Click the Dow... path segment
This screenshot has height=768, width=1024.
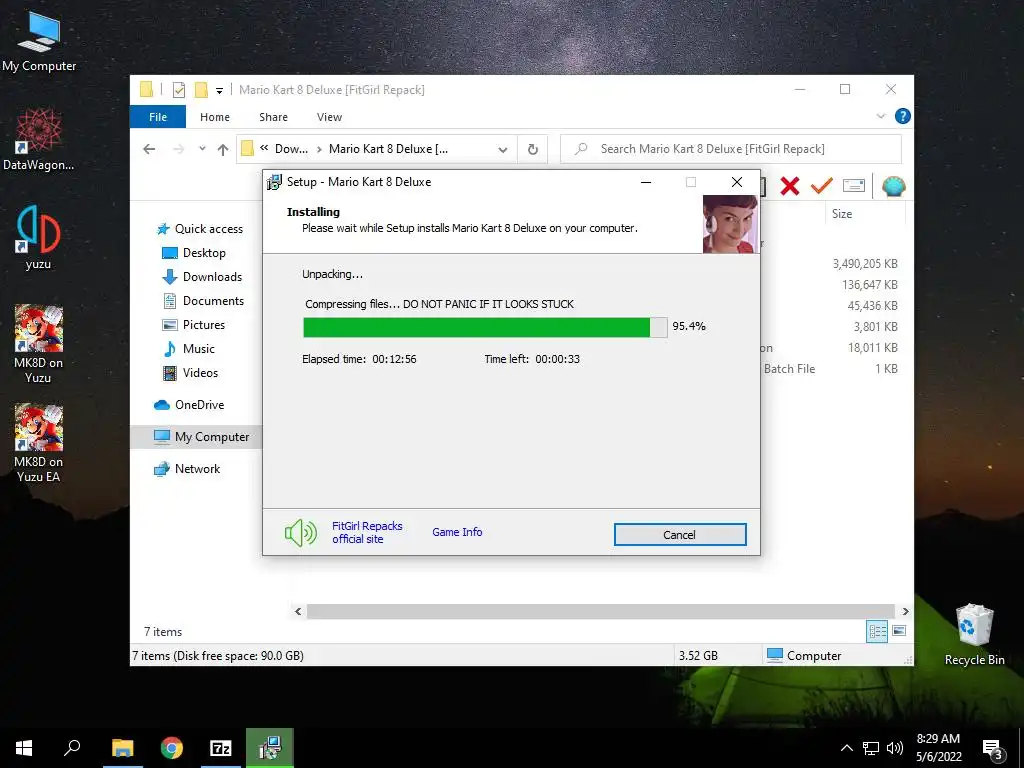pos(291,149)
